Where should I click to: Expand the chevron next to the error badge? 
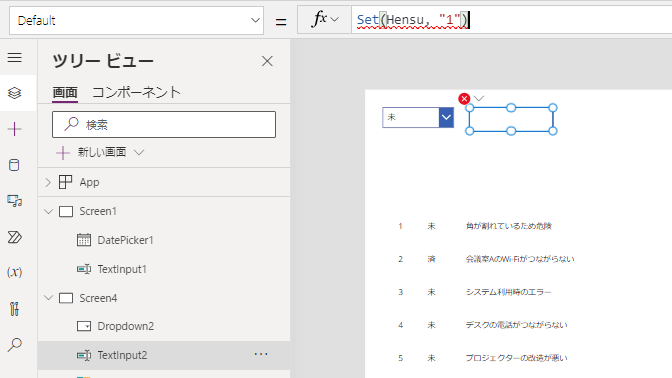point(479,99)
